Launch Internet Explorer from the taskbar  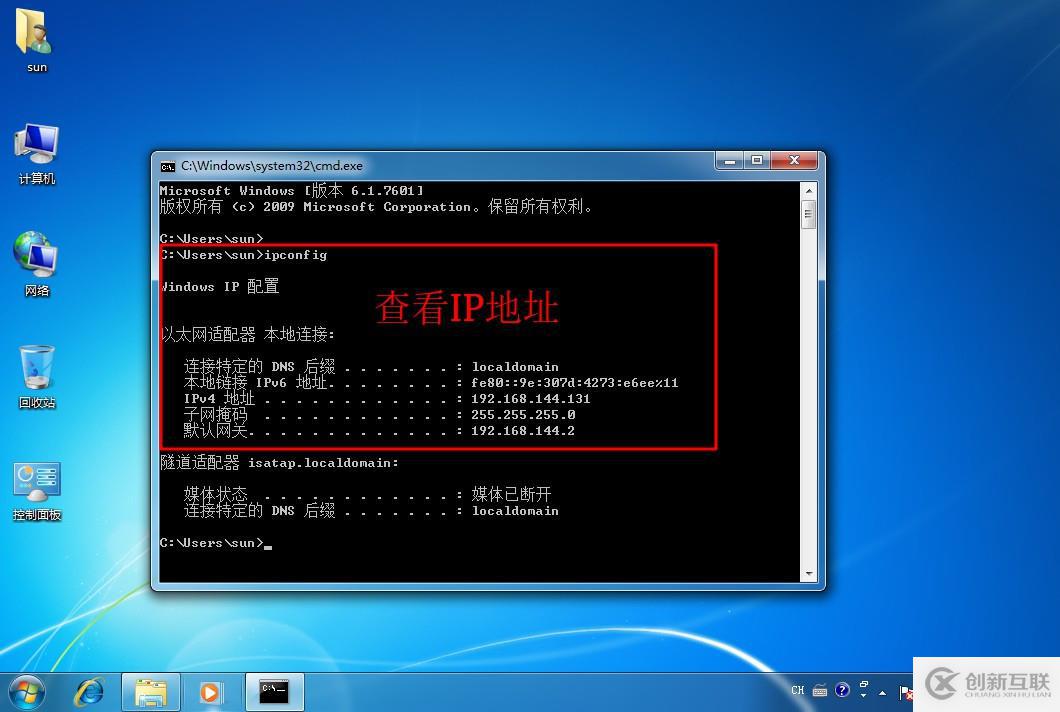coord(90,691)
